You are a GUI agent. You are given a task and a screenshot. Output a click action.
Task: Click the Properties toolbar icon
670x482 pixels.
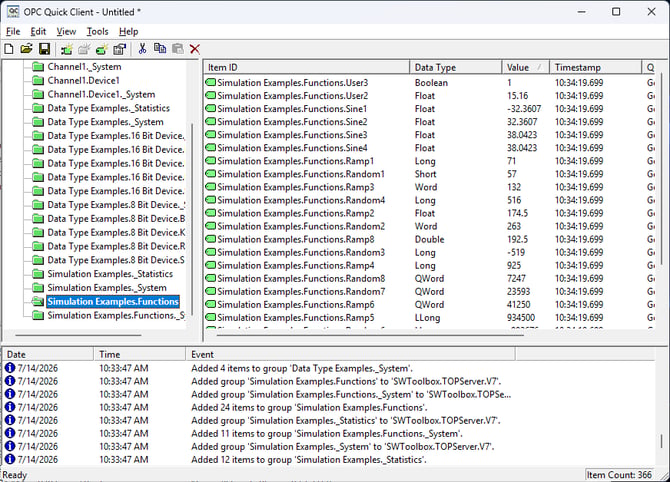pyautogui.click(x=120, y=49)
